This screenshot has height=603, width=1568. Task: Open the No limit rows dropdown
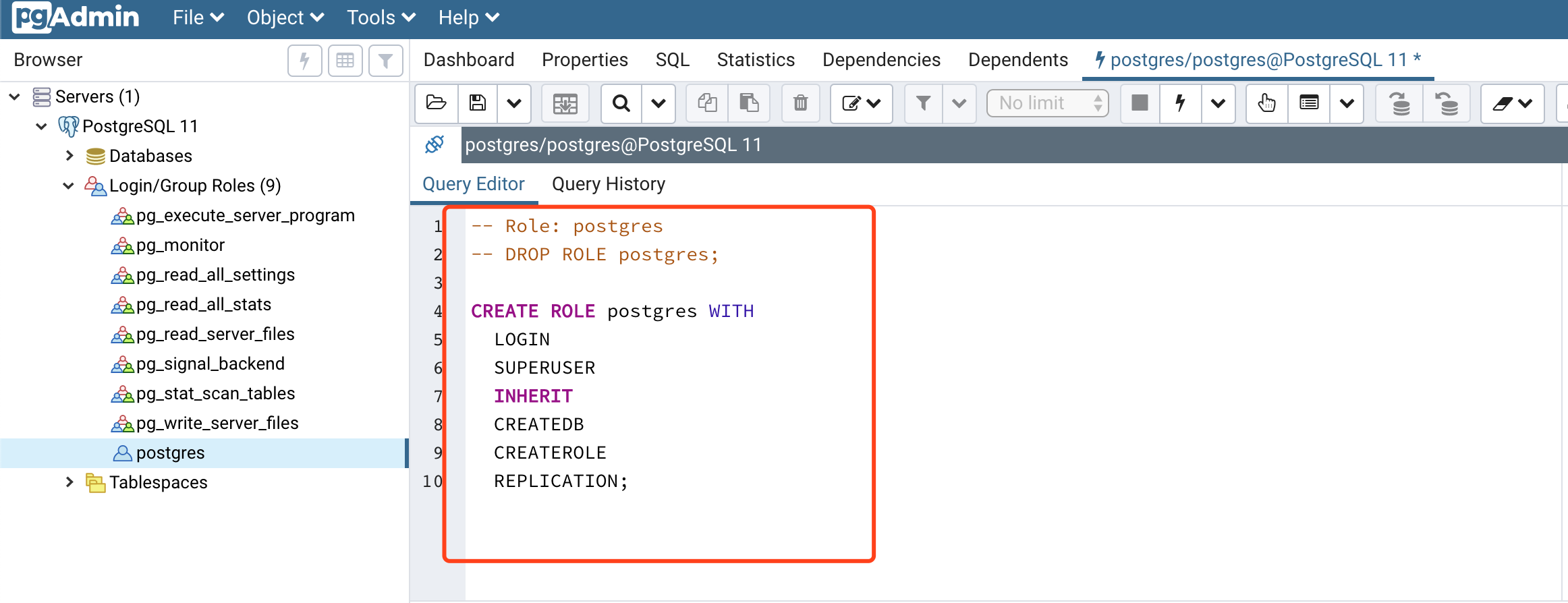[1048, 103]
